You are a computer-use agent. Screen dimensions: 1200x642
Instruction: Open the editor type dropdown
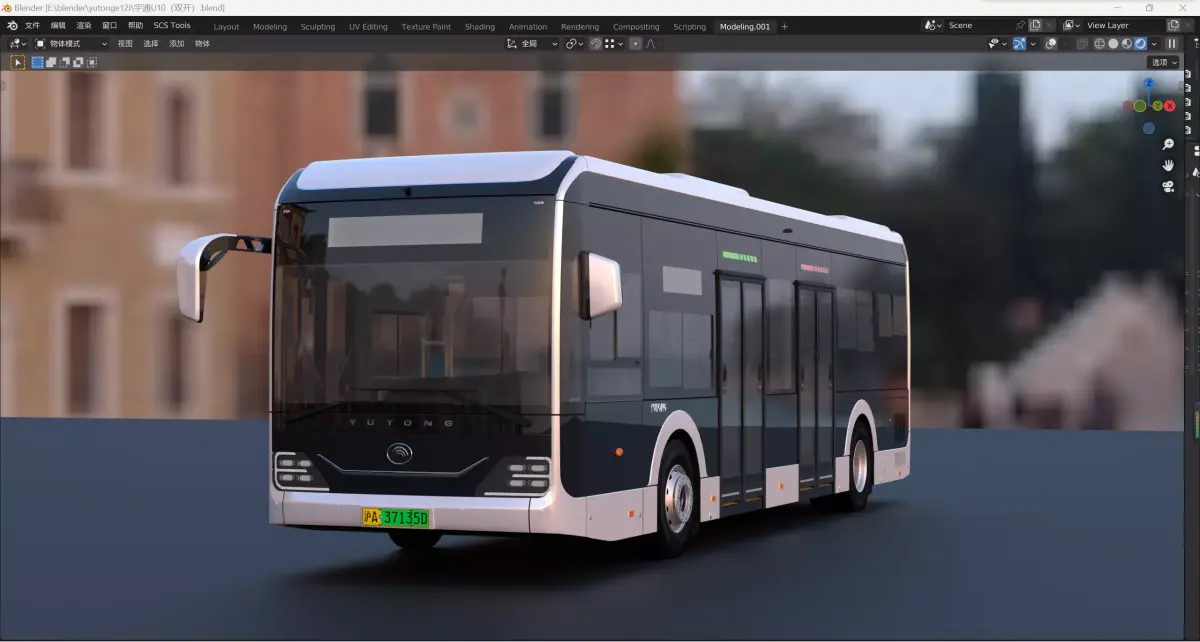pos(17,44)
